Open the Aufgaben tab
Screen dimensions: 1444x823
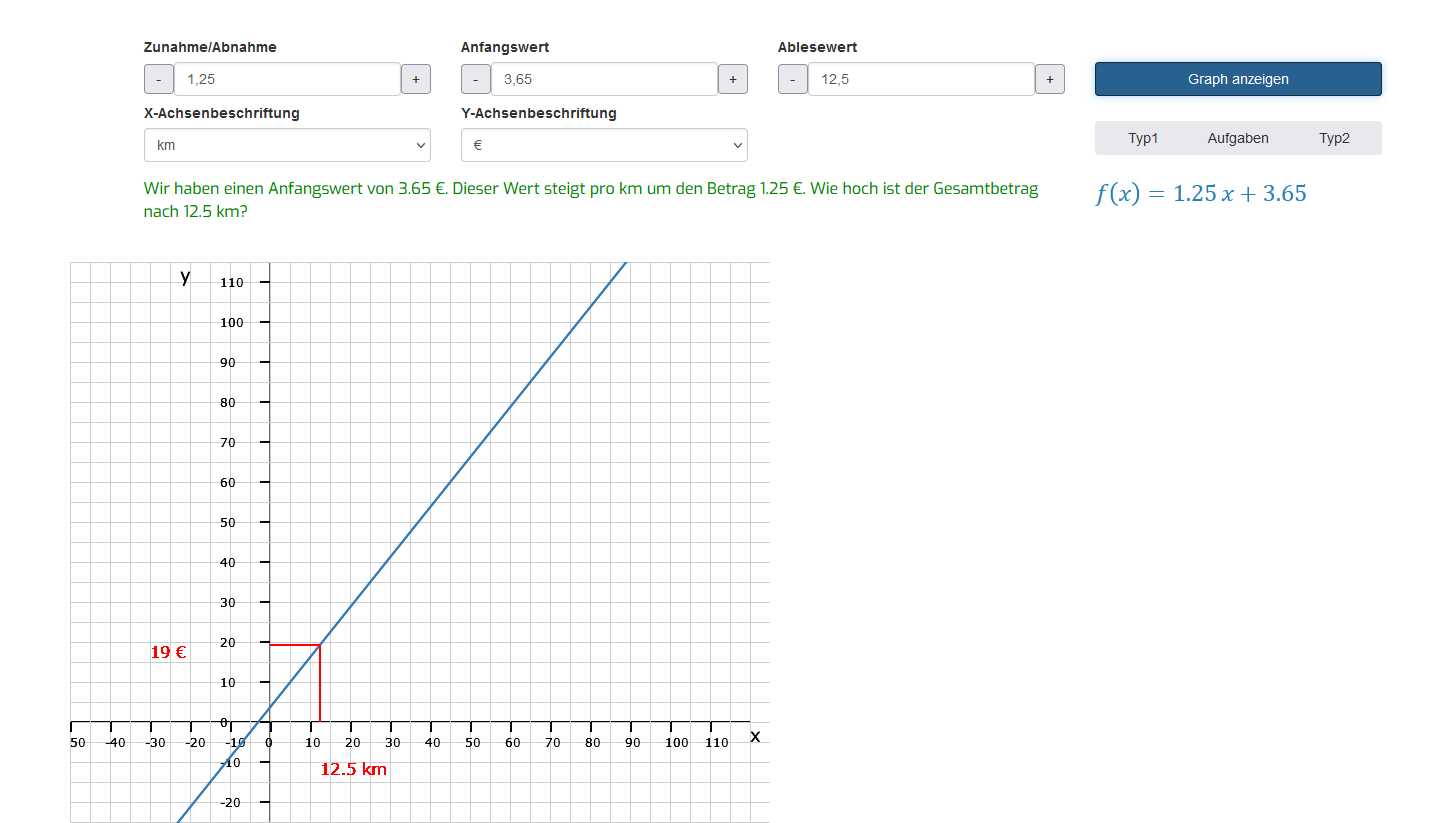tap(1238, 139)
